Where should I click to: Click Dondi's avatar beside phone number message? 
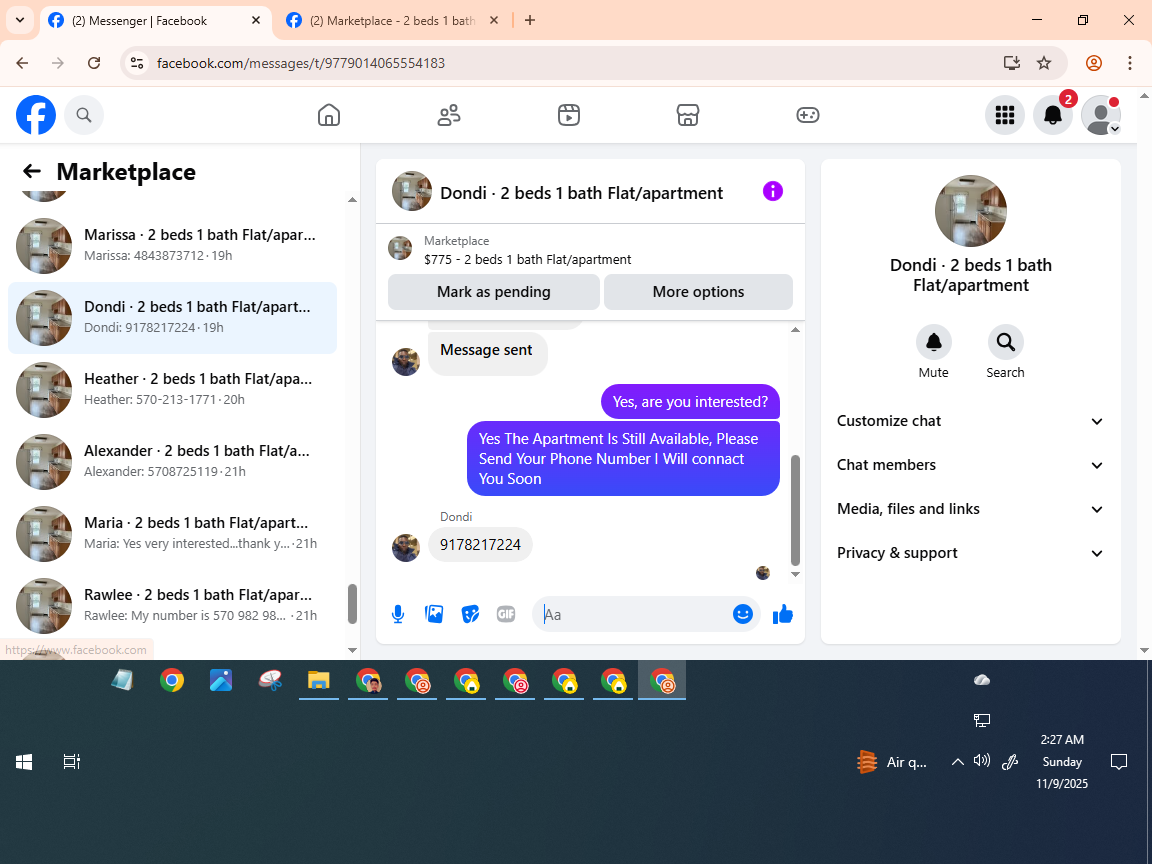click(x=406, y=547)
